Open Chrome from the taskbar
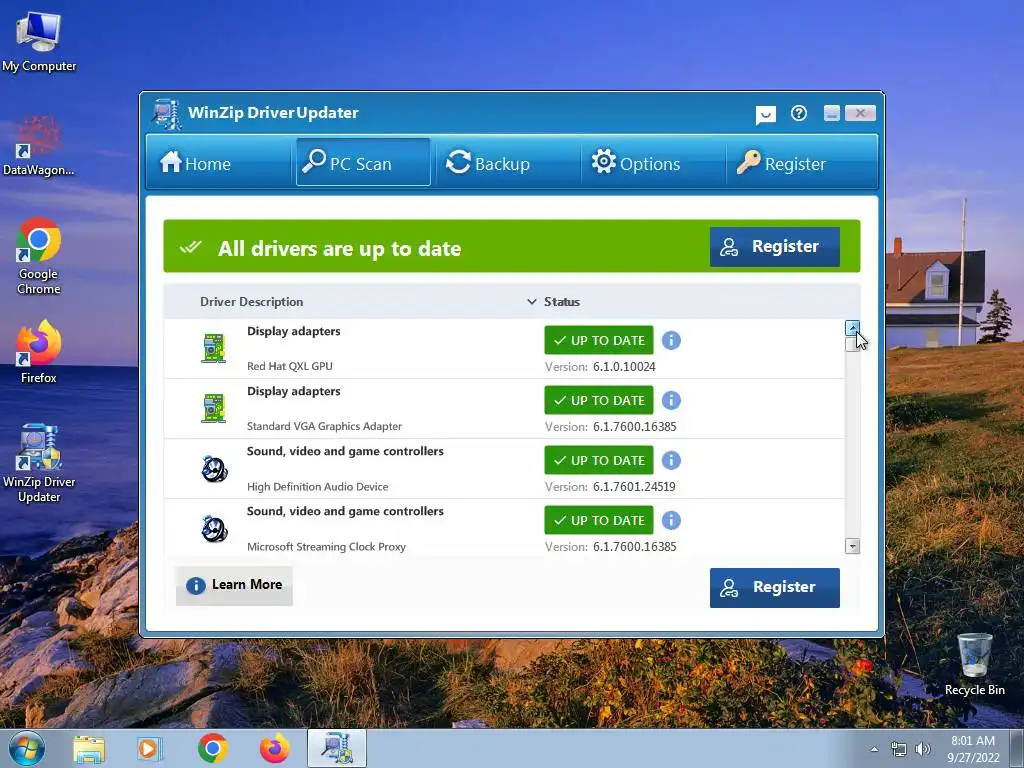The height and width of the screenshot is (768, 1024). point(212,748)
